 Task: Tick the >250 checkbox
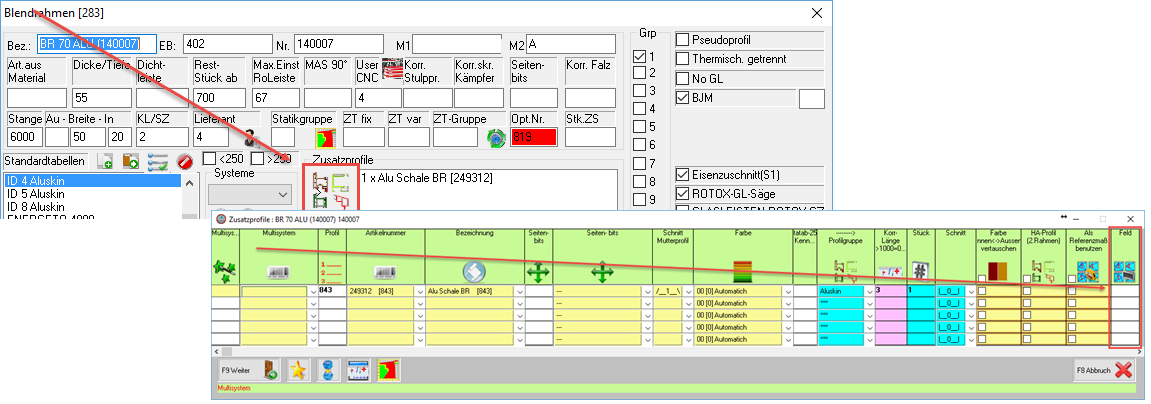click(257, 159)
